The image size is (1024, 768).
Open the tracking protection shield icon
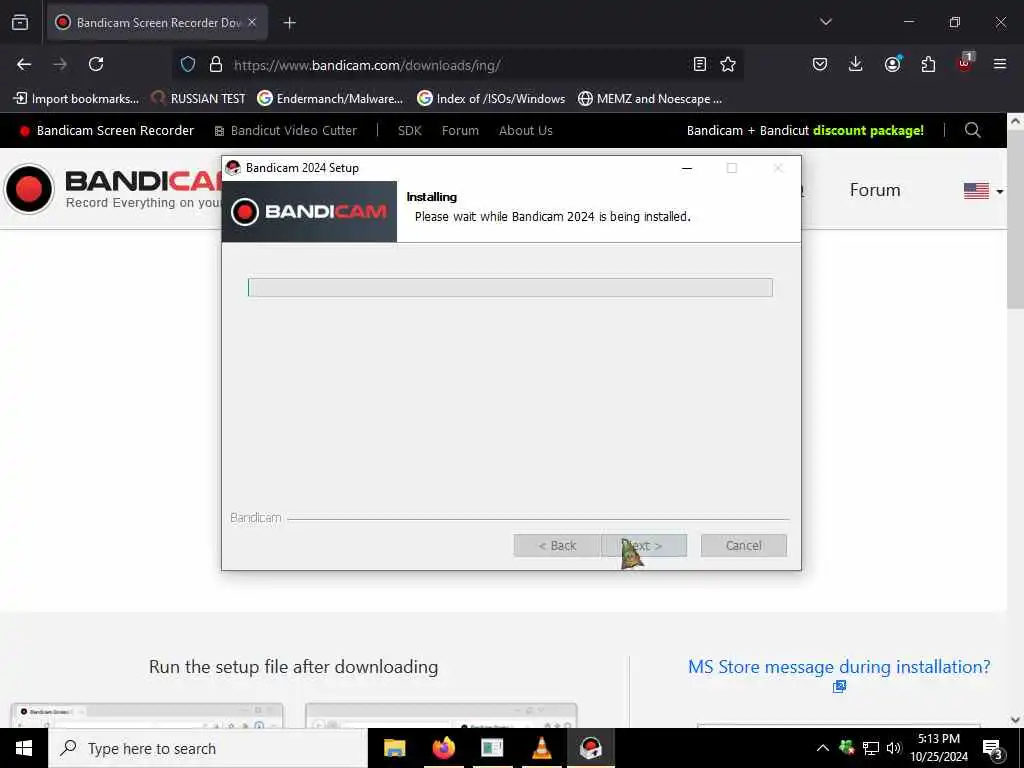188,64
